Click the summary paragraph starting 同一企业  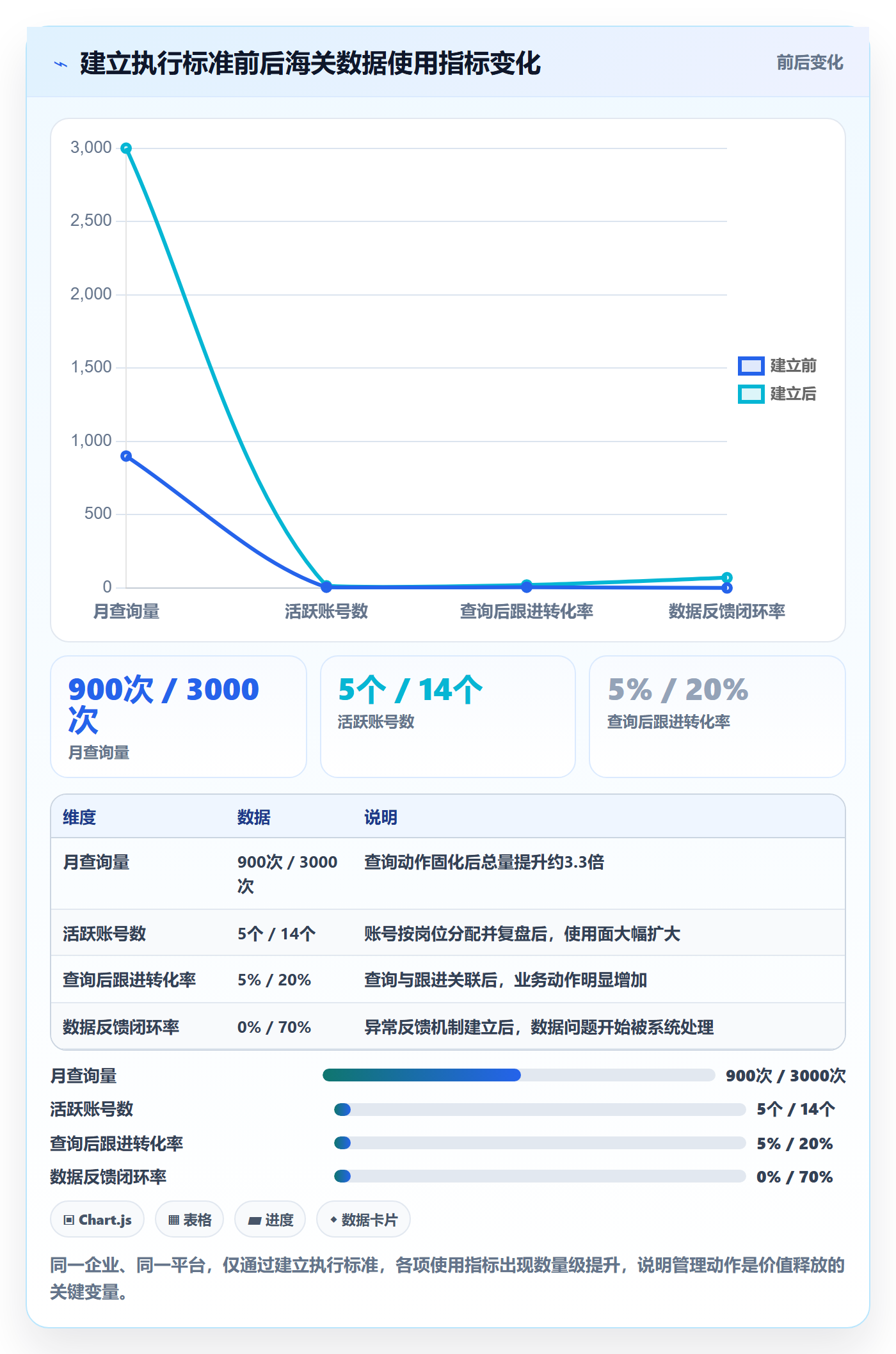tap(447, 1278)
